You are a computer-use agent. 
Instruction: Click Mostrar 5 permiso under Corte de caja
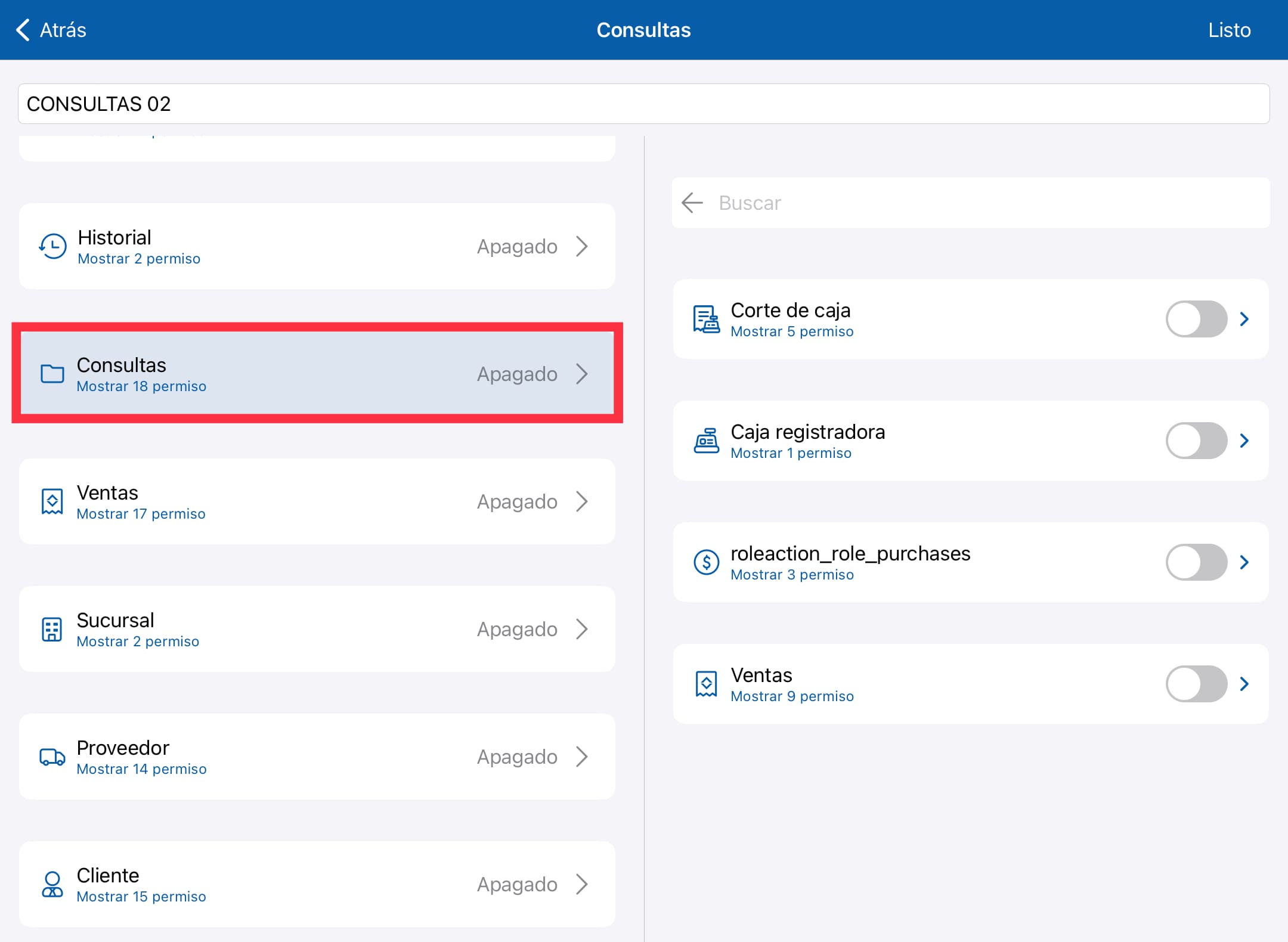point(792,331)
